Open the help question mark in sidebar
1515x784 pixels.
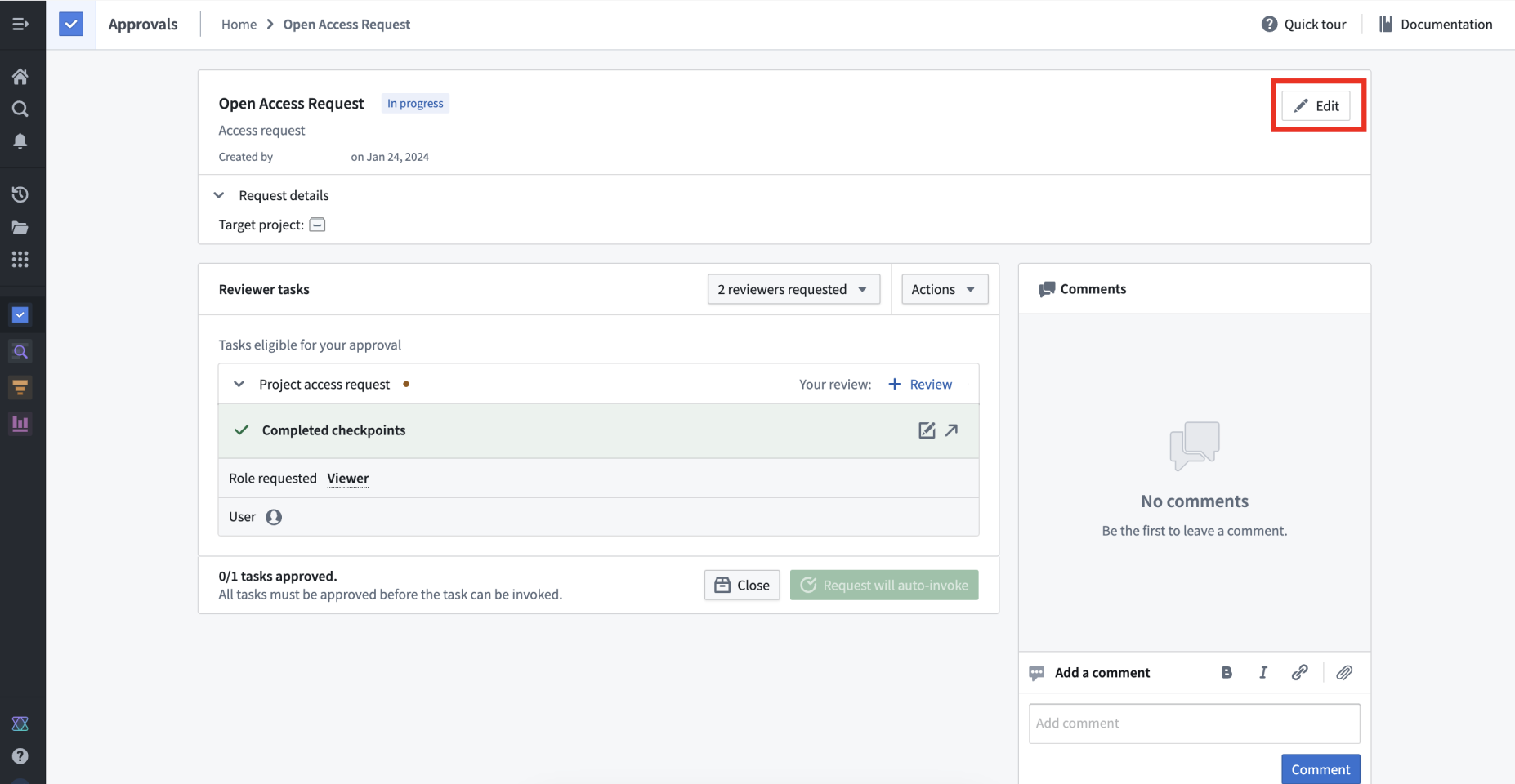(20, 756)
